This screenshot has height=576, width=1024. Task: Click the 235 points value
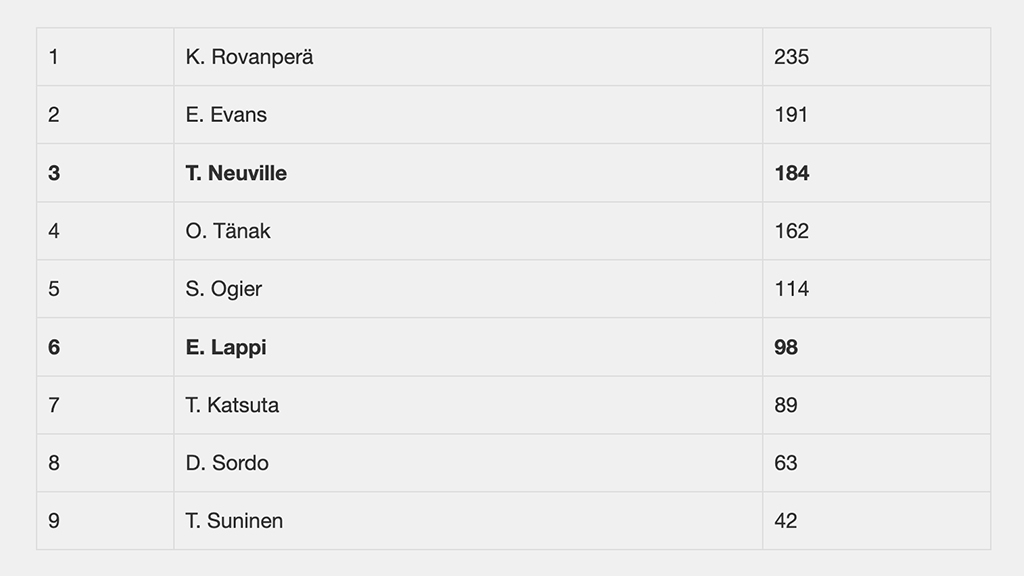792,57
